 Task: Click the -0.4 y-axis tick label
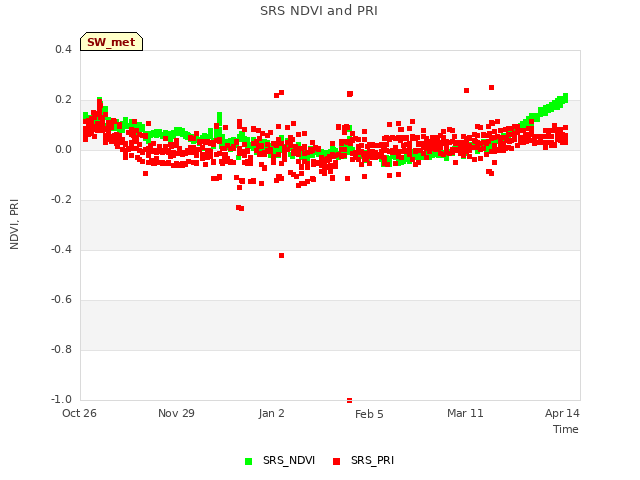[x=61, y=249]
